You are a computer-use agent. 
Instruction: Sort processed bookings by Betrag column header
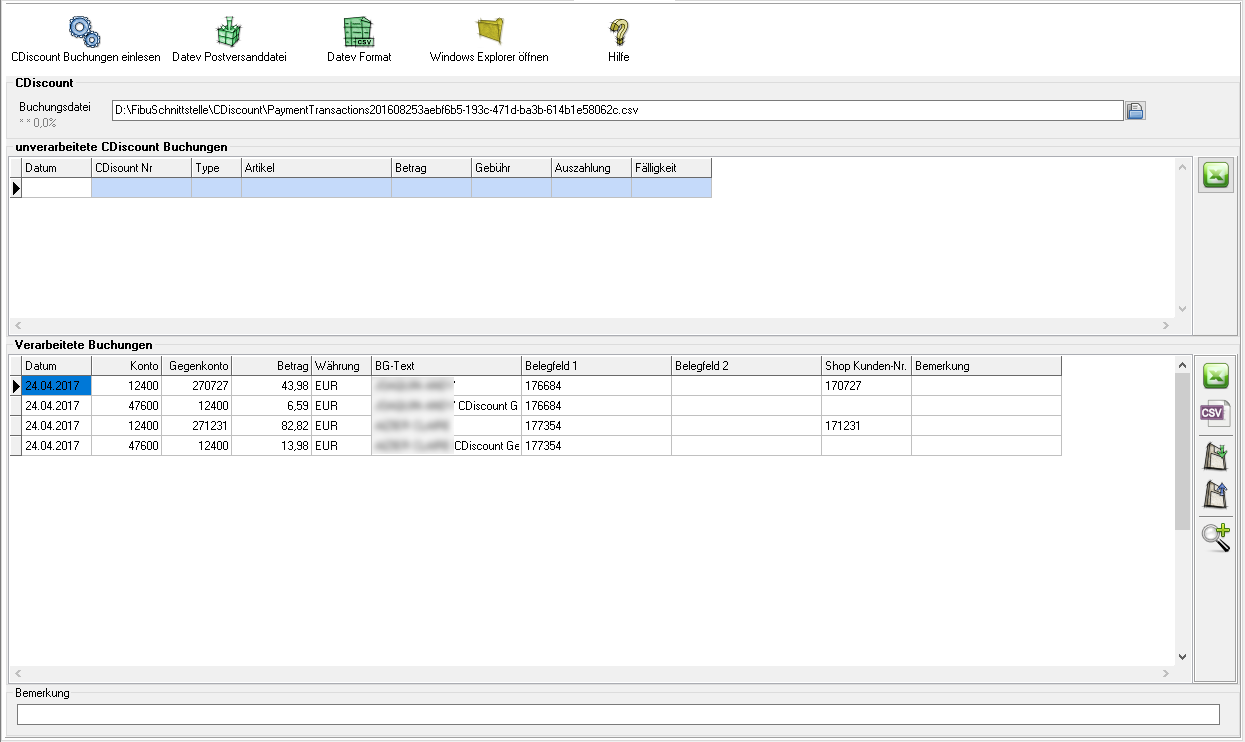coord(271,366)
